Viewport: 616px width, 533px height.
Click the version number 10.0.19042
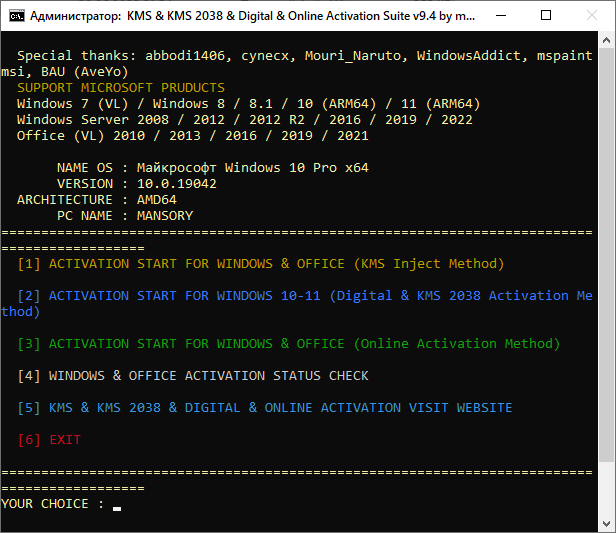pyautogui.click(x=176, y=184)
